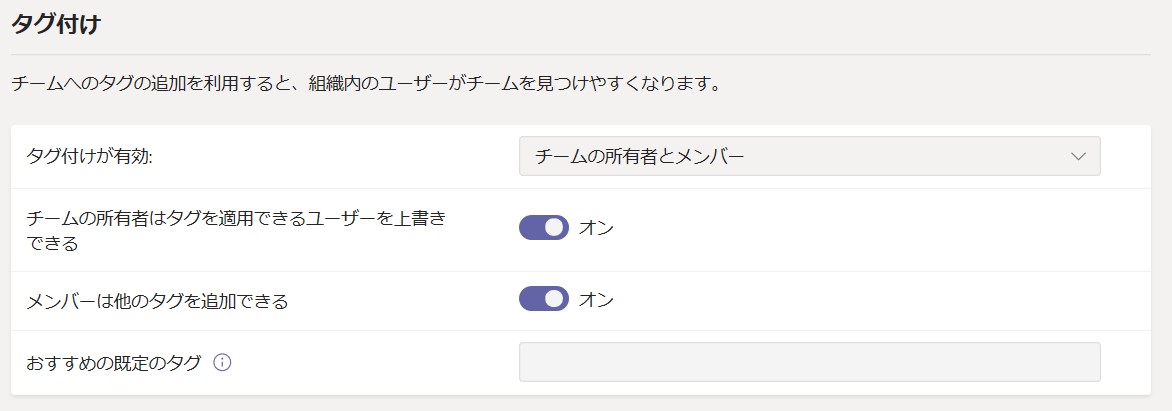The width and height of the screenshot is (1172, 411).
Task: Toggle off チームの所有者はタグを適用できるユーザーを上書きできる switch
Action: (x=543, y=228)
